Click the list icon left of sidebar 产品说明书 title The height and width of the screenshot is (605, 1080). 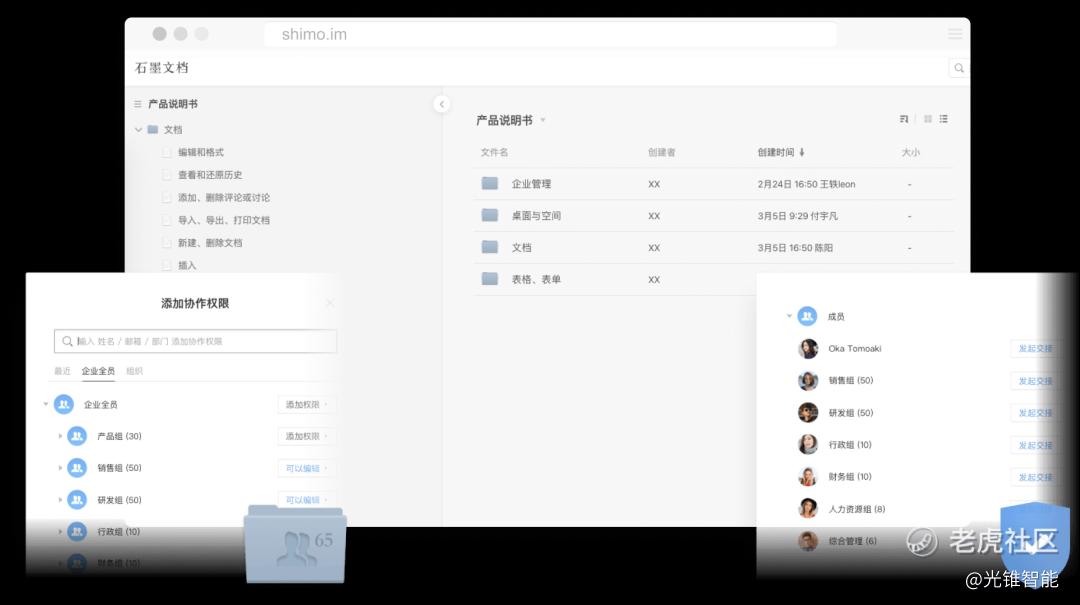point(138,104)
